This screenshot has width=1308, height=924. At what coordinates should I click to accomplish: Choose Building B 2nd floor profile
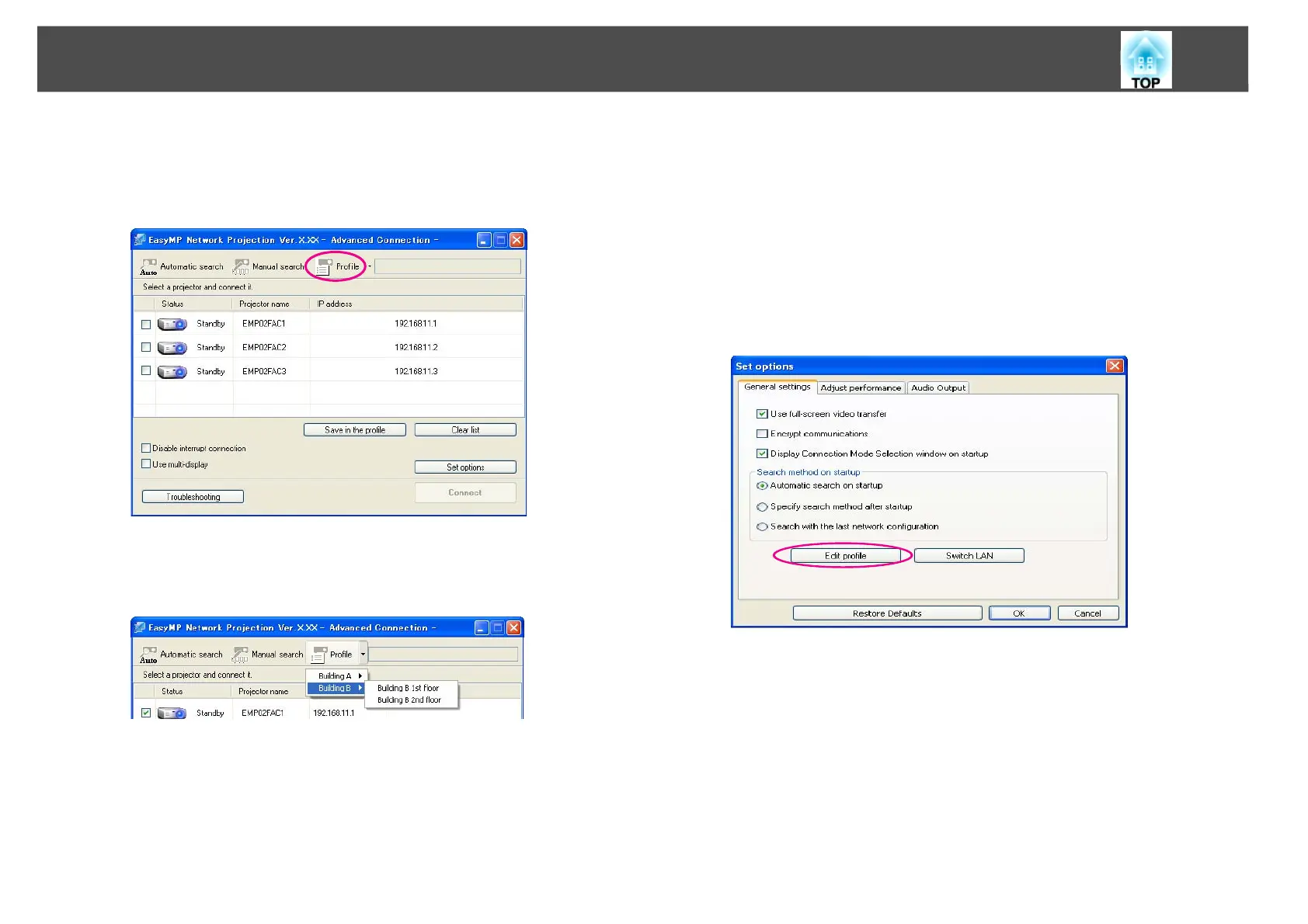(409, 700)
